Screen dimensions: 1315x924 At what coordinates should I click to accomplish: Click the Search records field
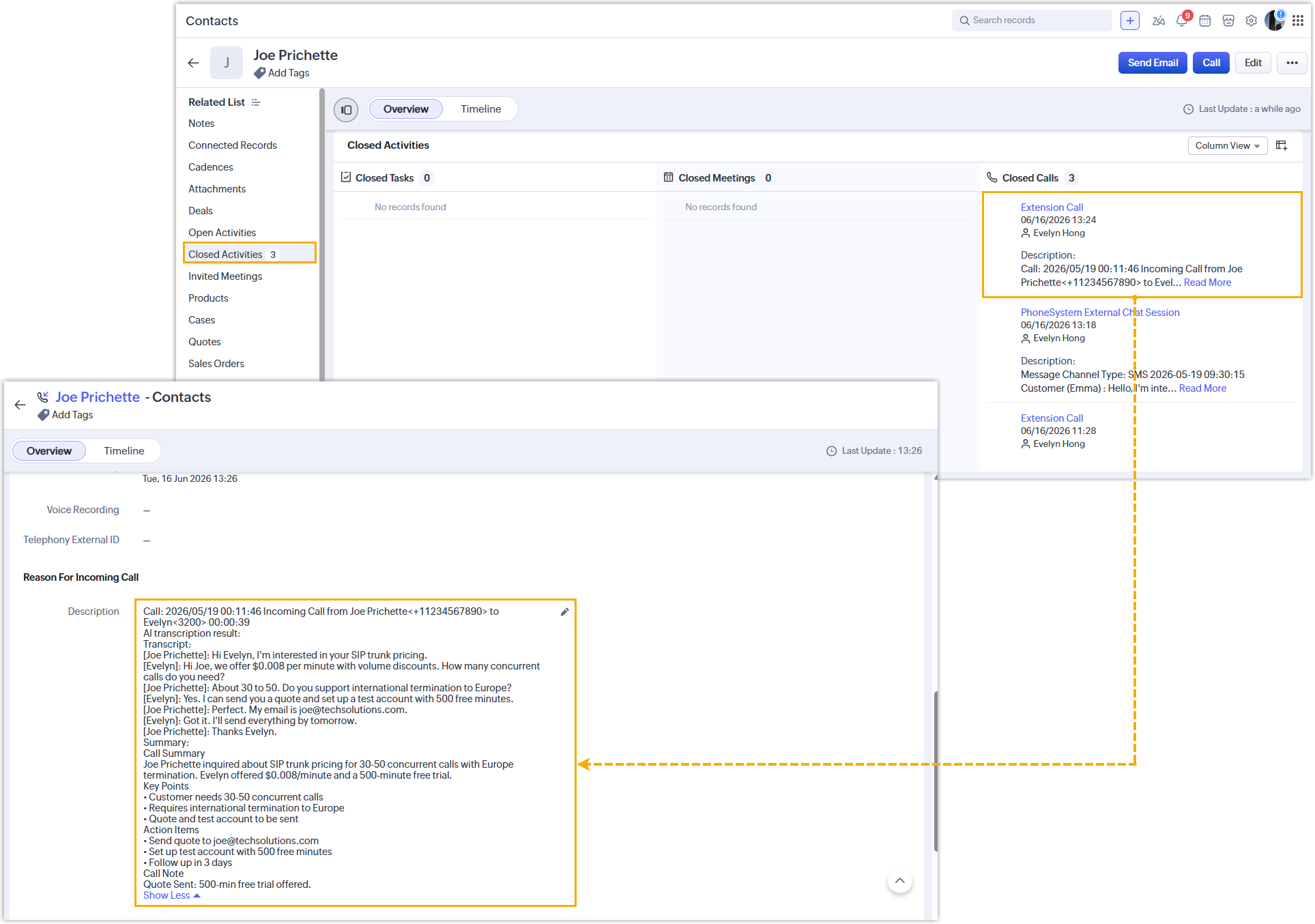(1032, 20)
